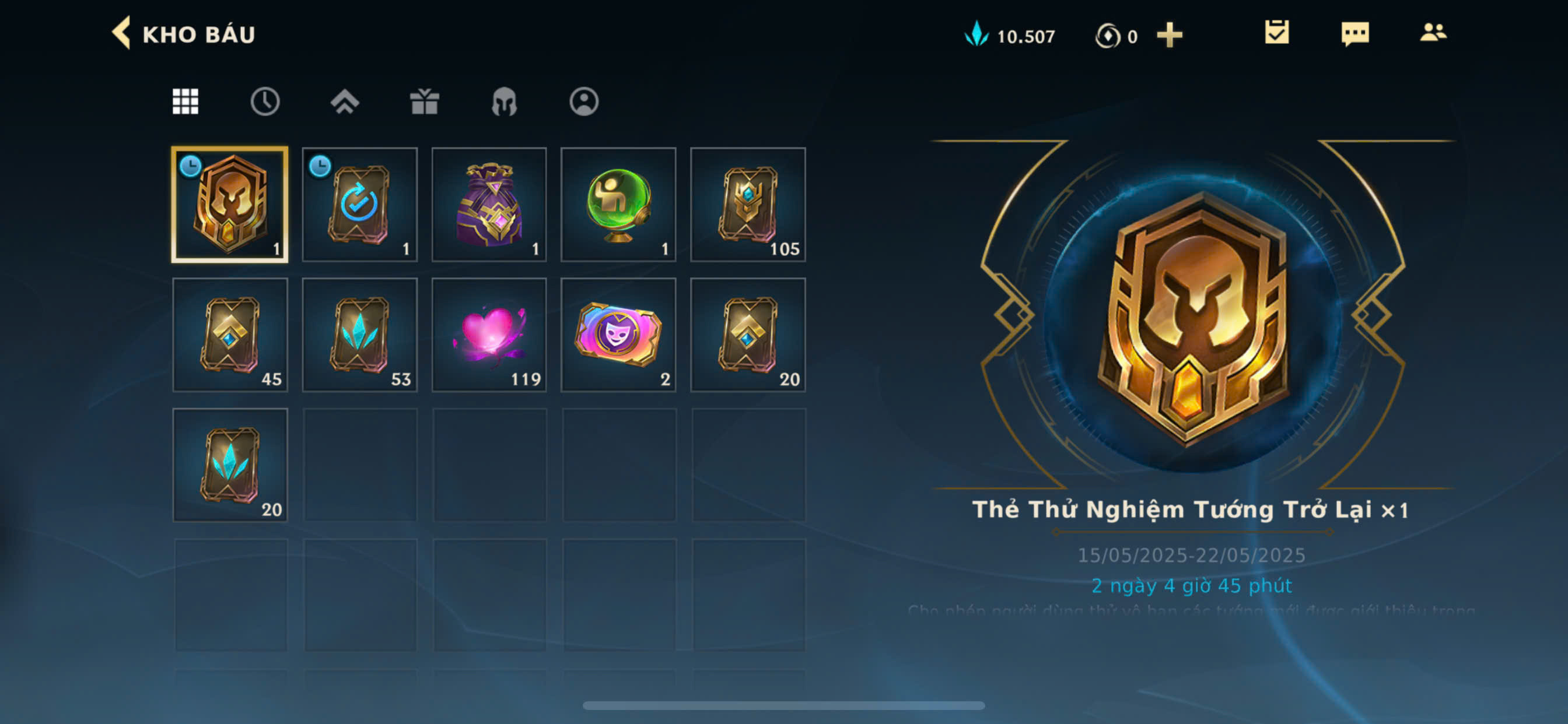Open the profile avatar items filter
The image size is (1568, 724).
584,101
